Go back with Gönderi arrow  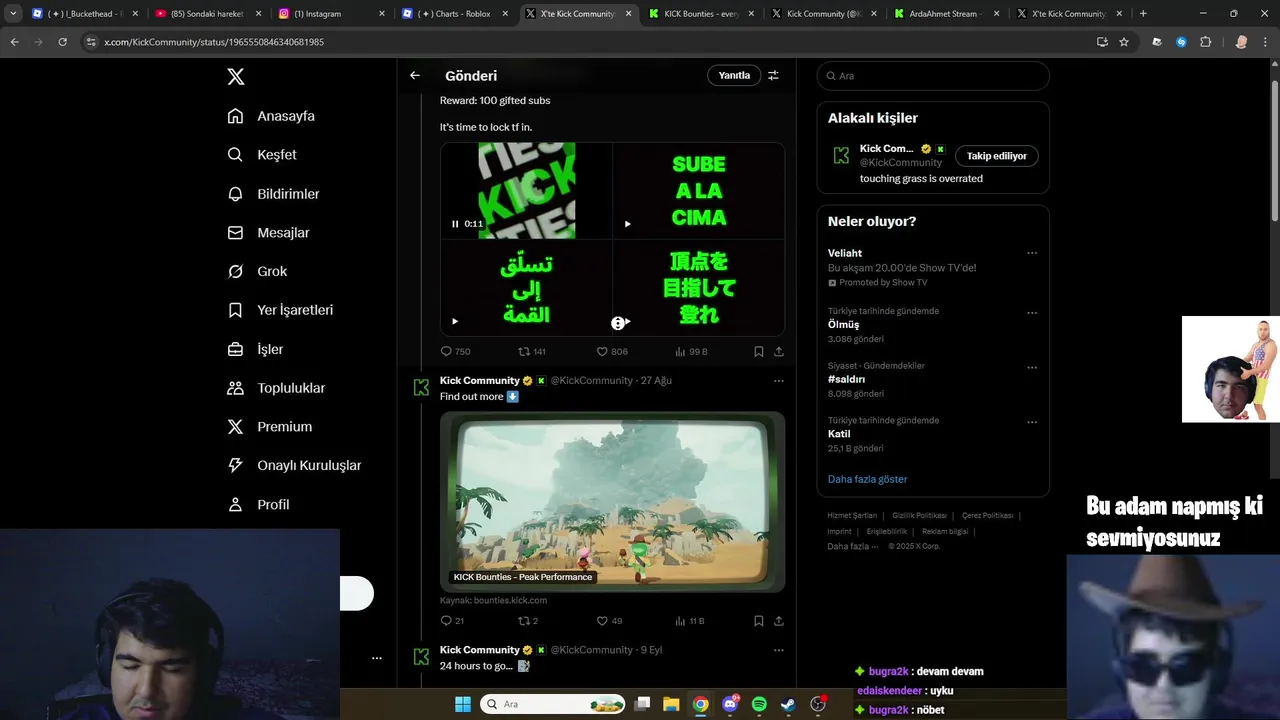pyautogui.click(x=415, y=76)
